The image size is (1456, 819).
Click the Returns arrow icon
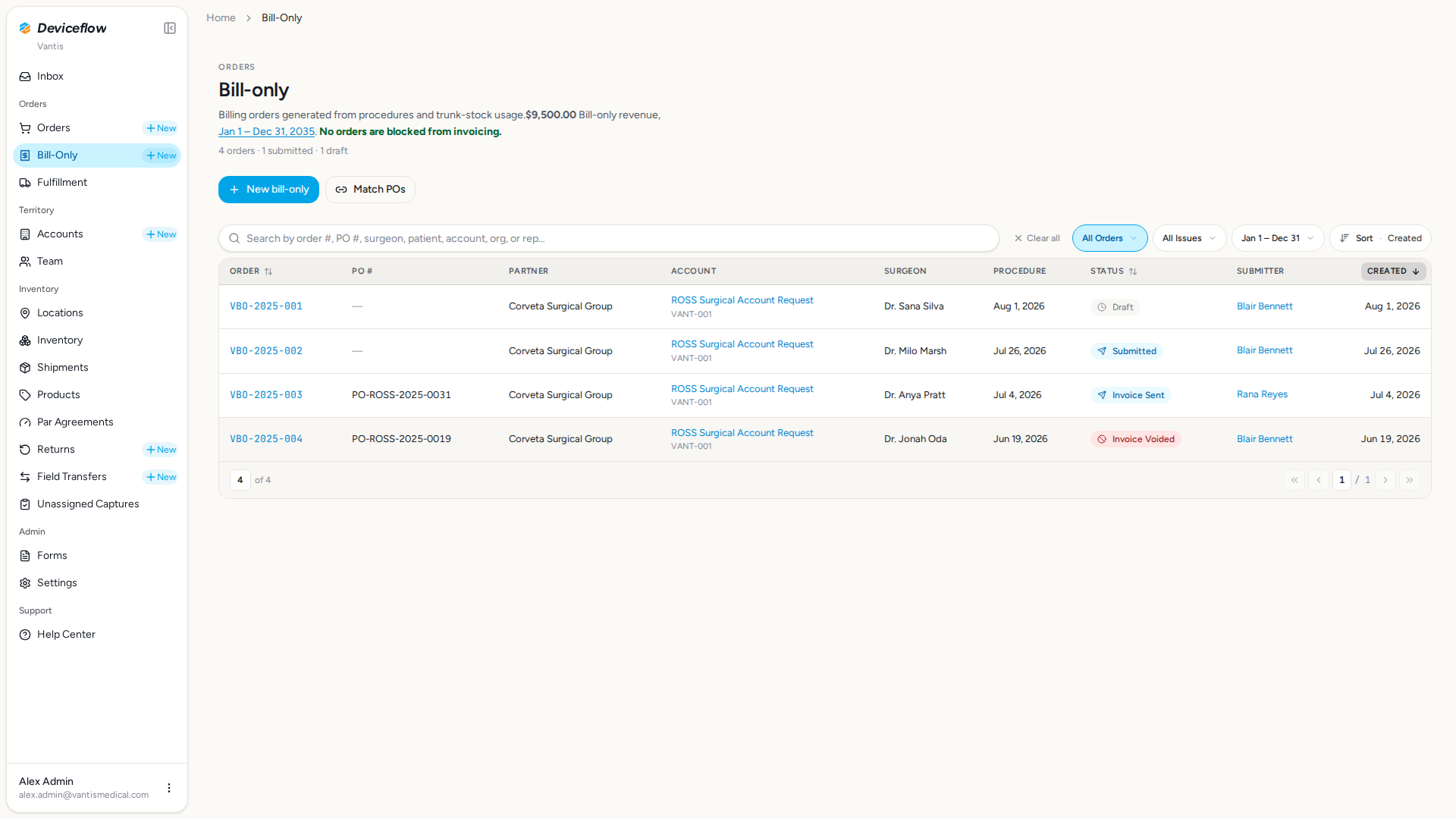pyautogui.click(x=25, y=450)
